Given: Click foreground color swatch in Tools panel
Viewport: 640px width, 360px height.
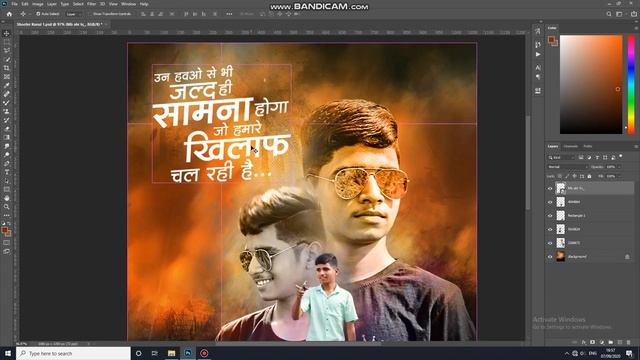Looking at the screenshot, I should 4,231.
